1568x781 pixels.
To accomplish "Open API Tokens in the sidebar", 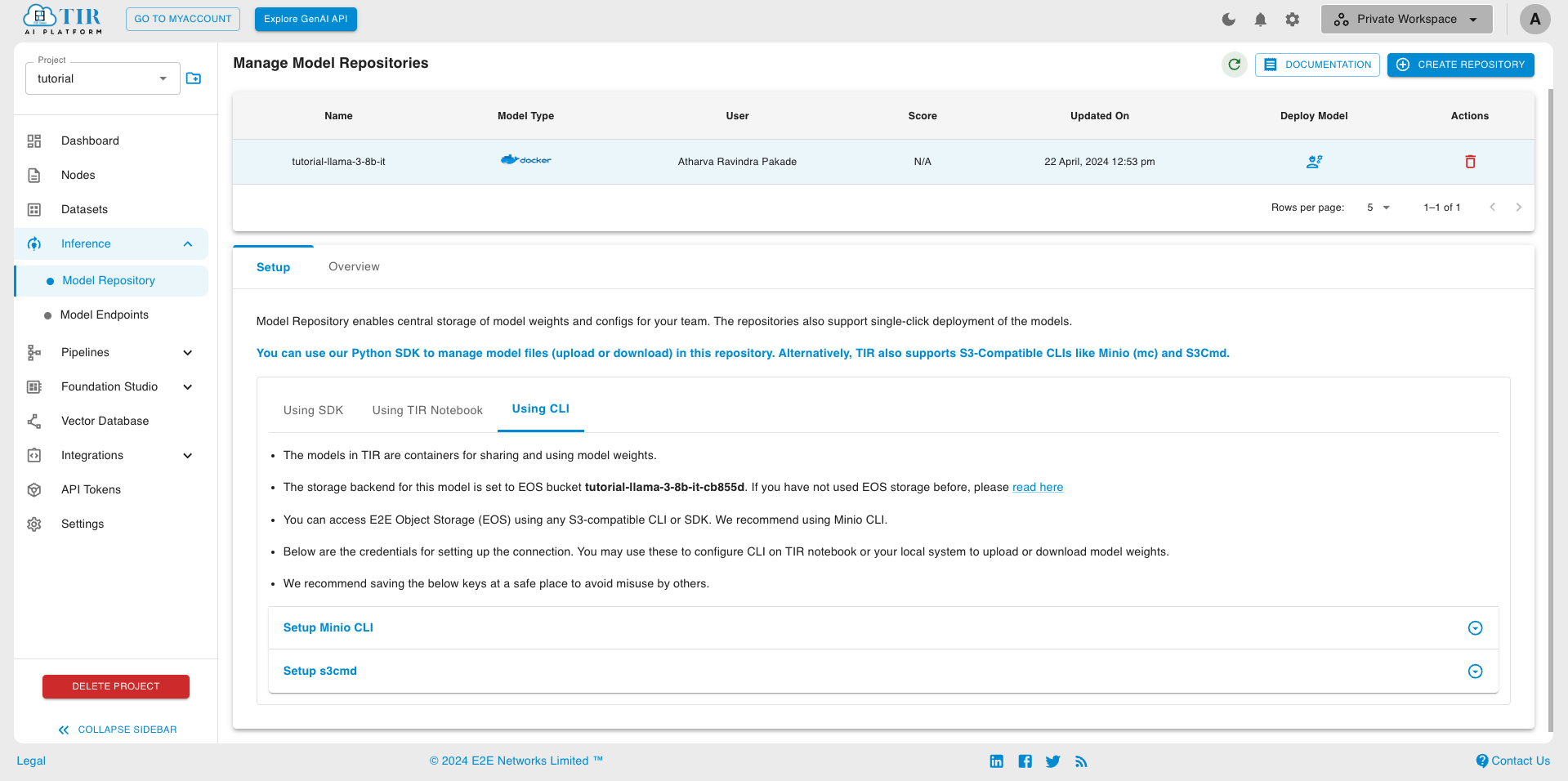I will coord(91,489).
